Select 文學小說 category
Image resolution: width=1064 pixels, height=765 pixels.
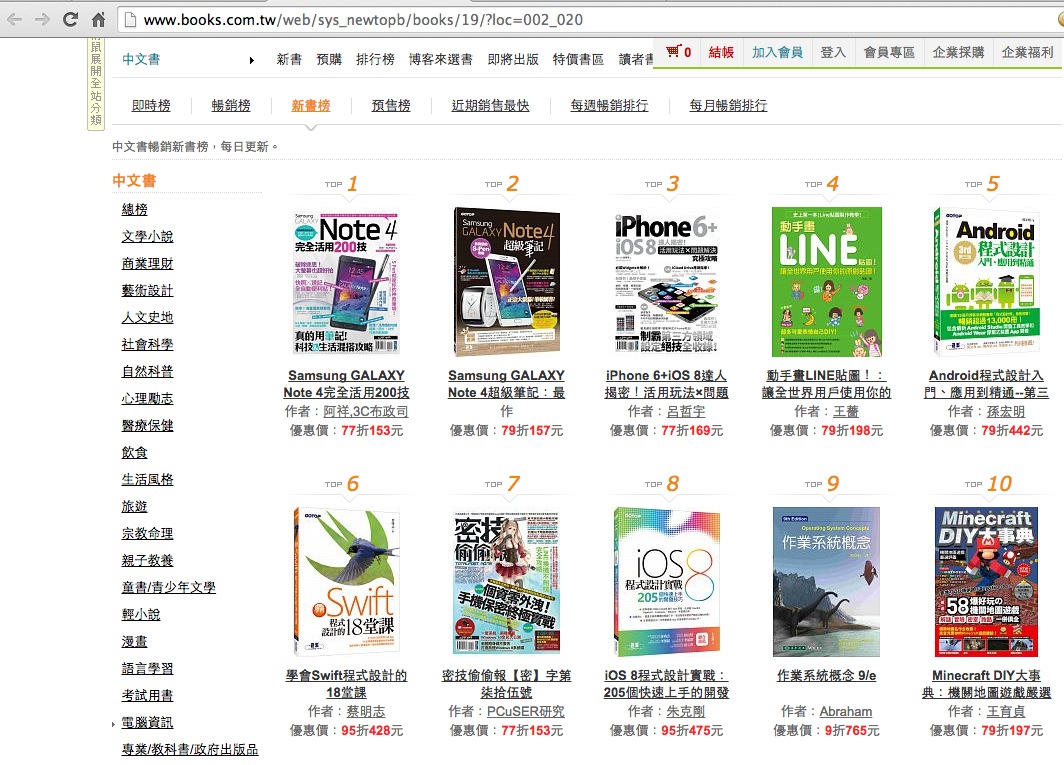[x=147, y=236]
